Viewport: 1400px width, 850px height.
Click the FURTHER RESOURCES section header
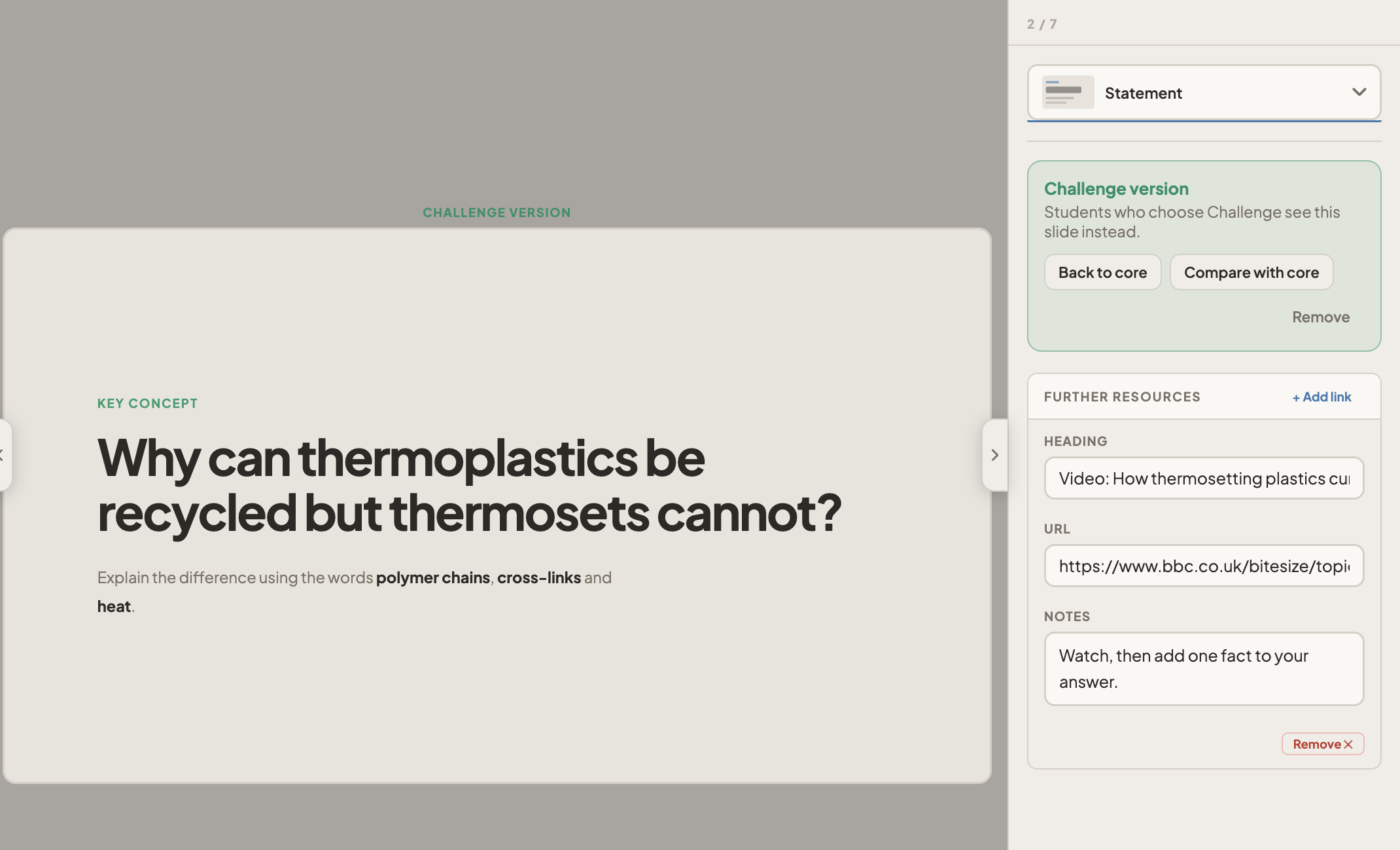(x=1122, y=397)
